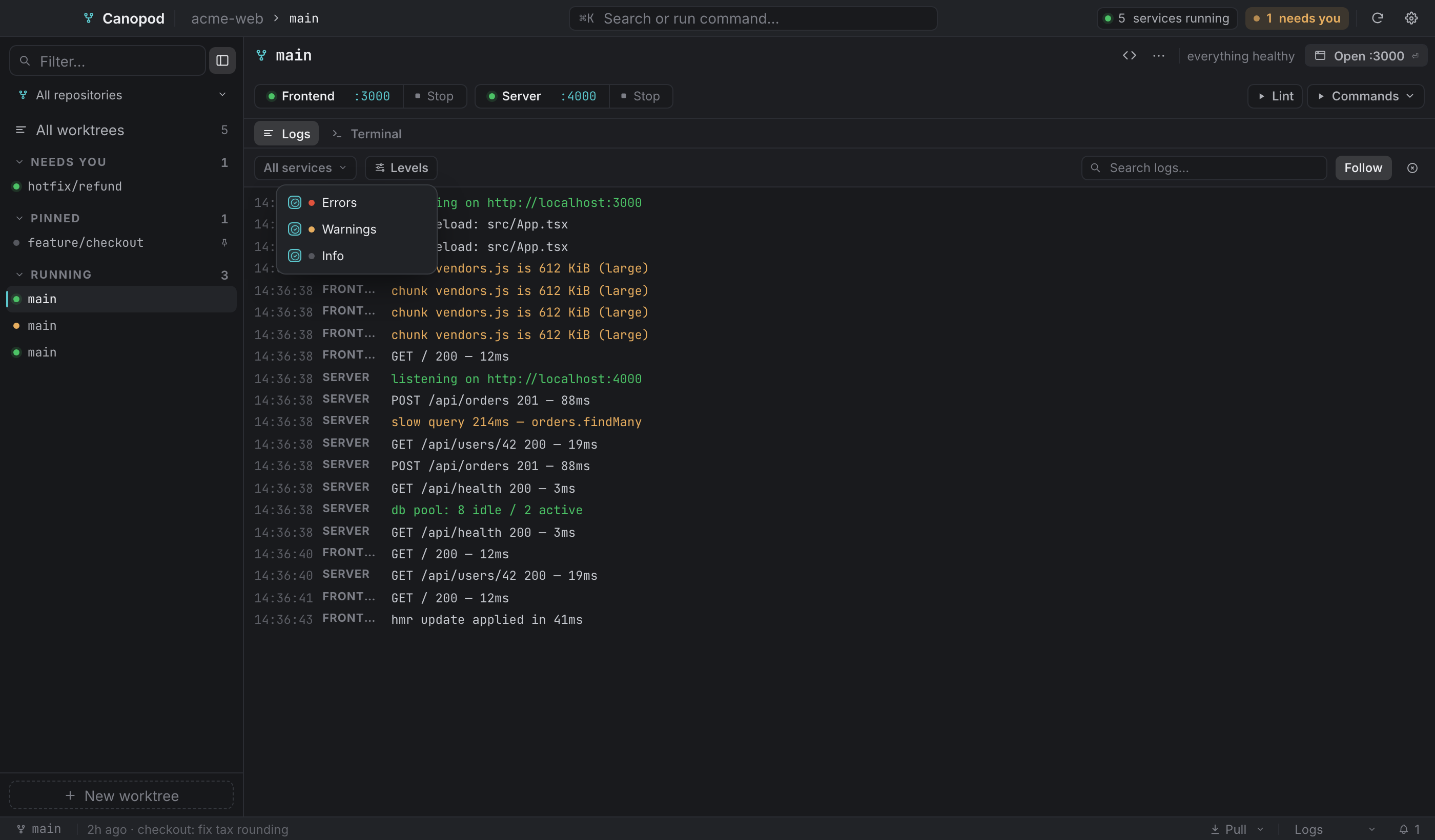The width and height of the screenshot is (1435, 840).
Task: Click the branch icon beside main heading
Action: (261, 55)
